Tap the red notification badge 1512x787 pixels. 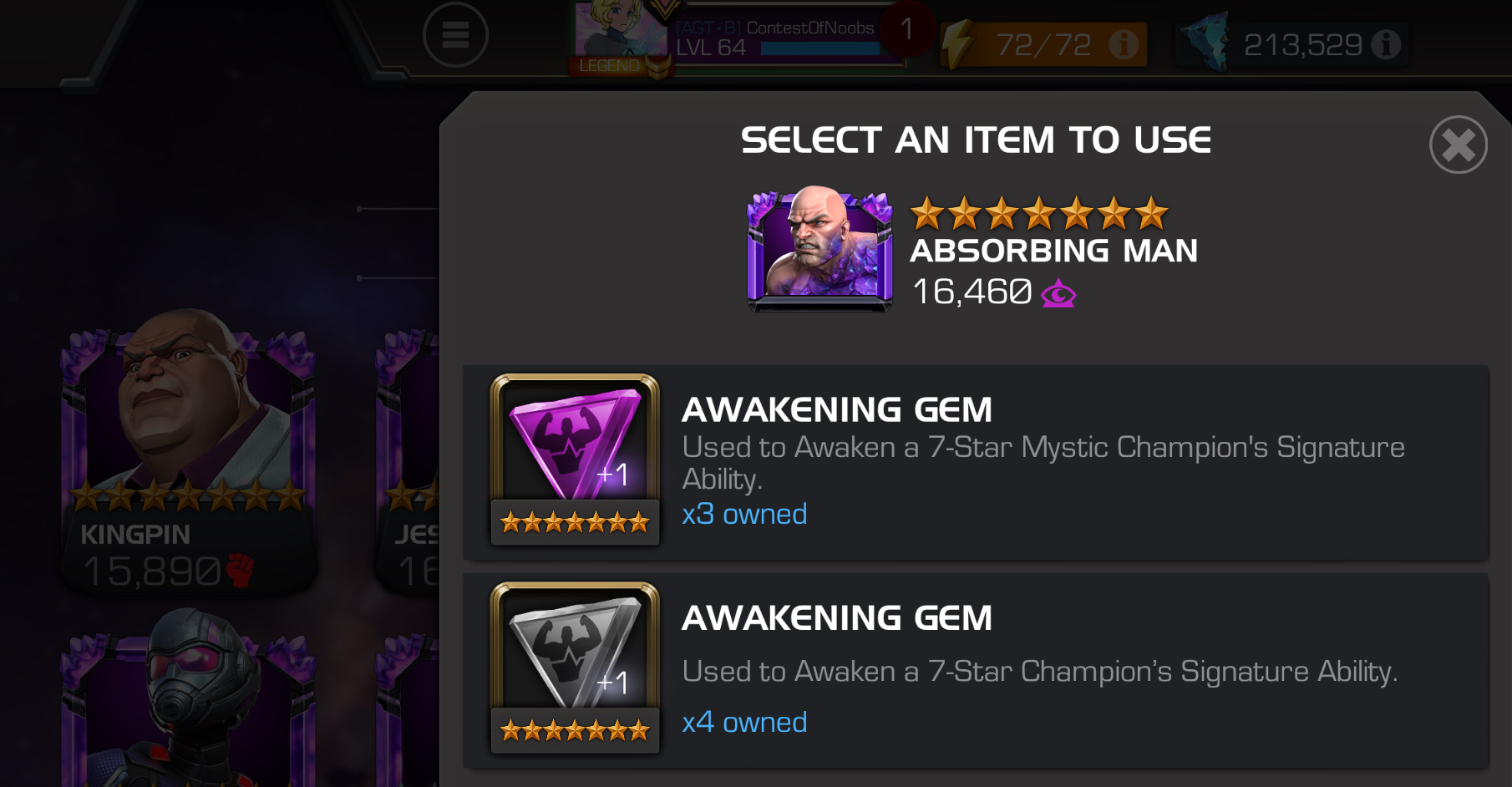click(906, 29)
